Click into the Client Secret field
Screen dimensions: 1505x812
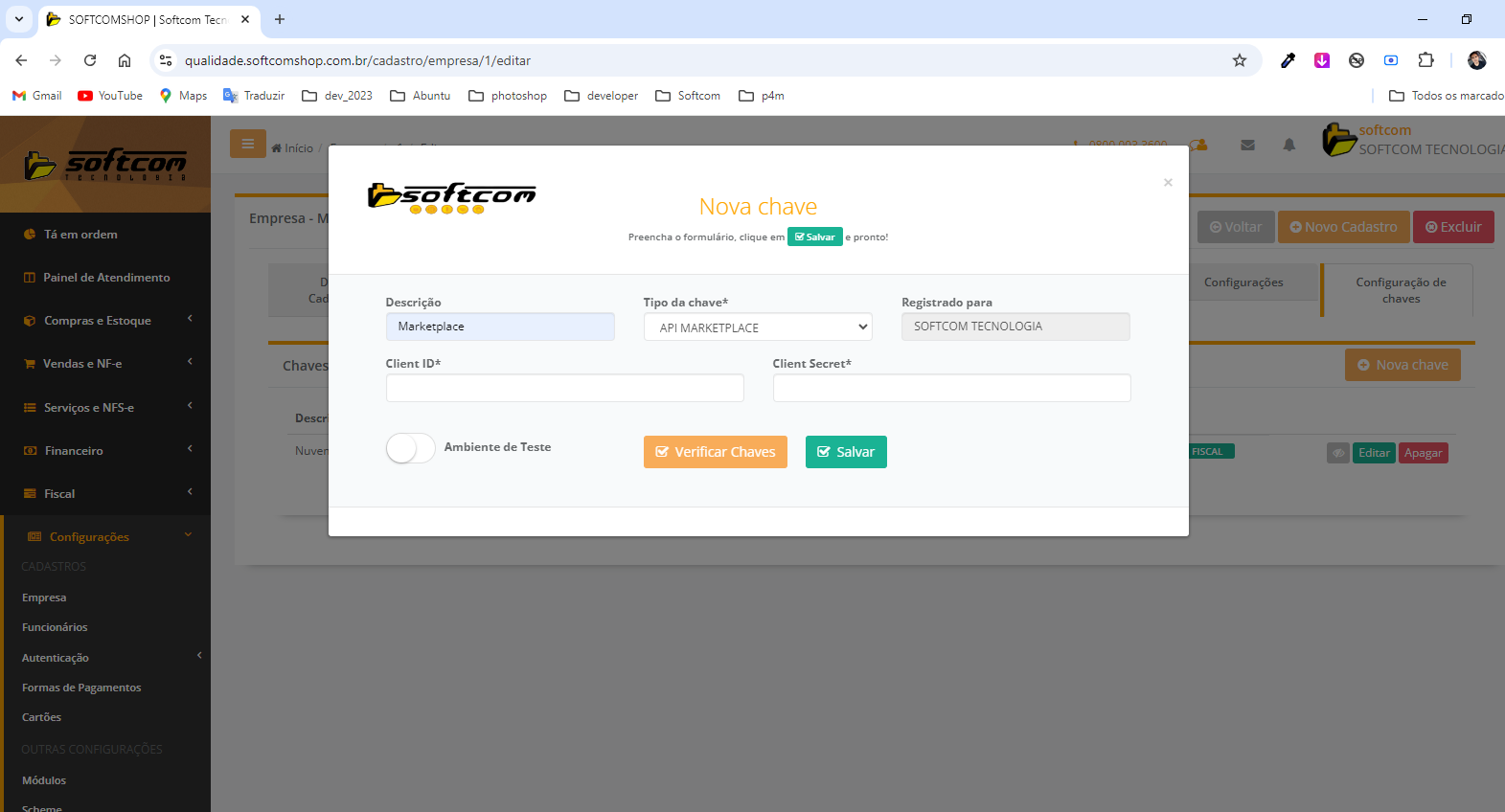(x=950, y=388)
